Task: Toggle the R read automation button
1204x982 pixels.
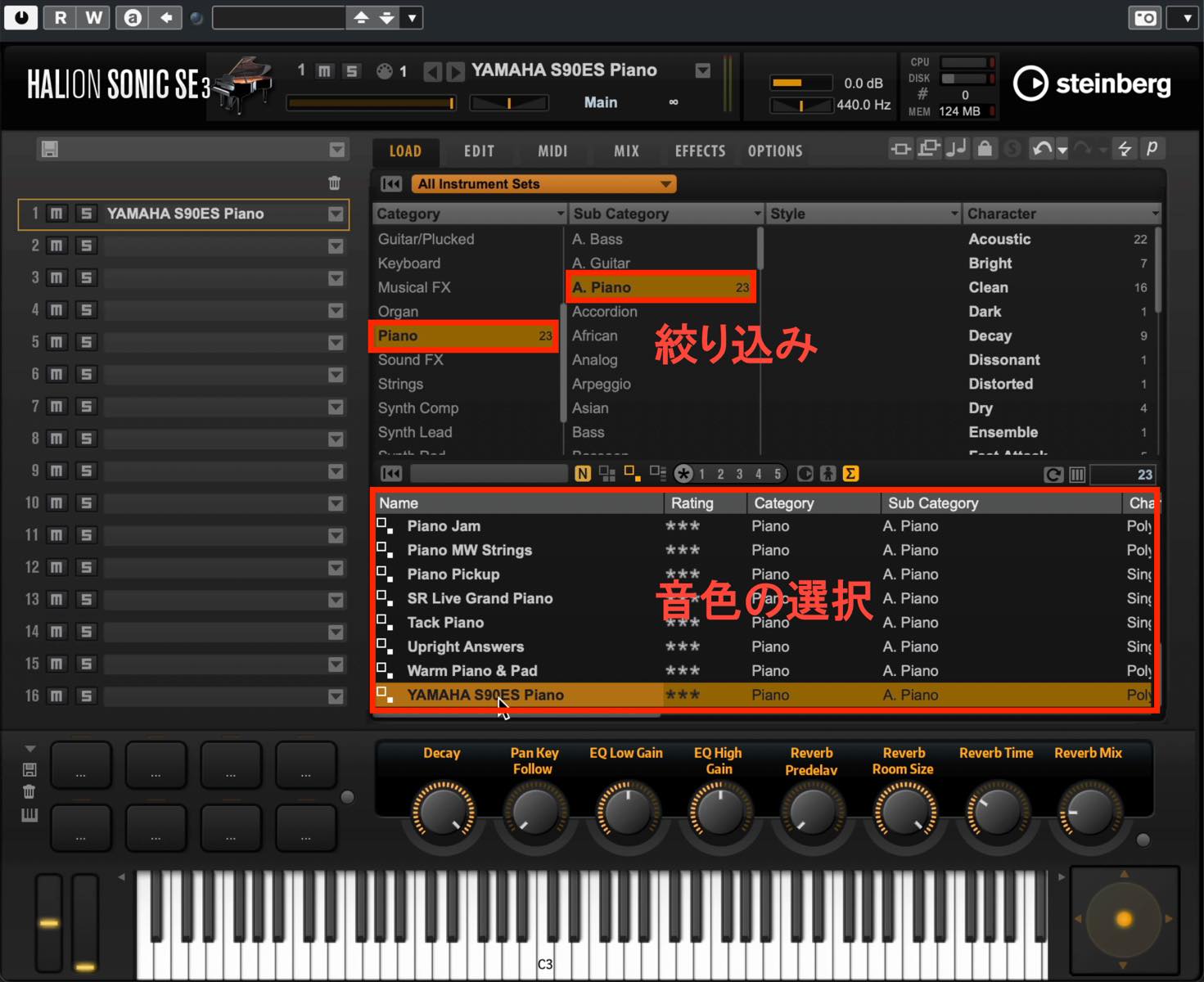Action: [61, 17]
